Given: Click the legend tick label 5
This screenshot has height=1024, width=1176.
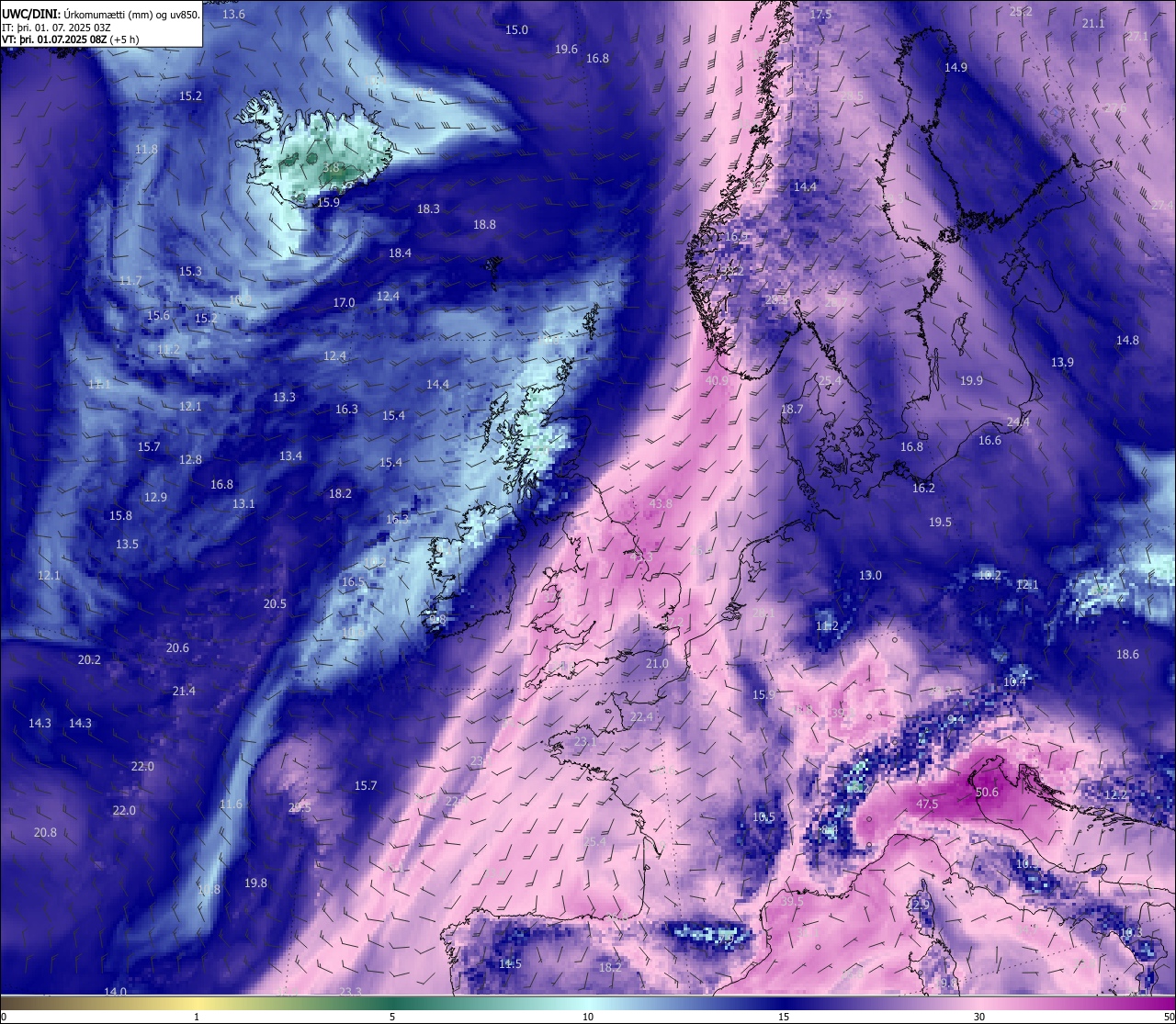Looking at the screenshot, I should (x=392, y=1017).
